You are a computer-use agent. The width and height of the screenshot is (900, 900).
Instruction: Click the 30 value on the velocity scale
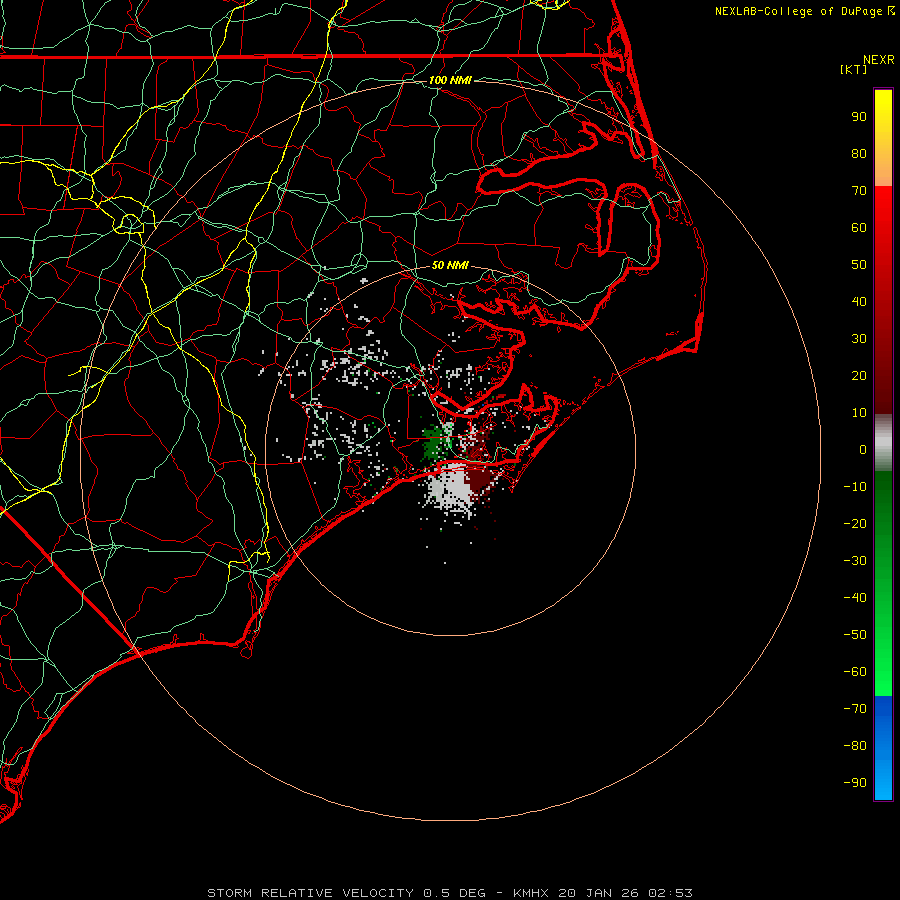(859, 339)
